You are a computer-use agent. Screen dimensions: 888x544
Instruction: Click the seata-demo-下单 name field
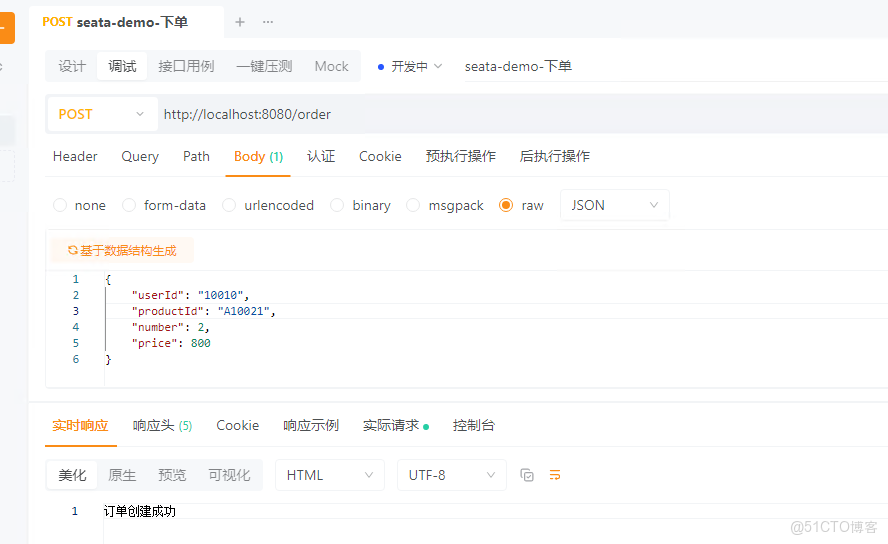coord(674,66)
